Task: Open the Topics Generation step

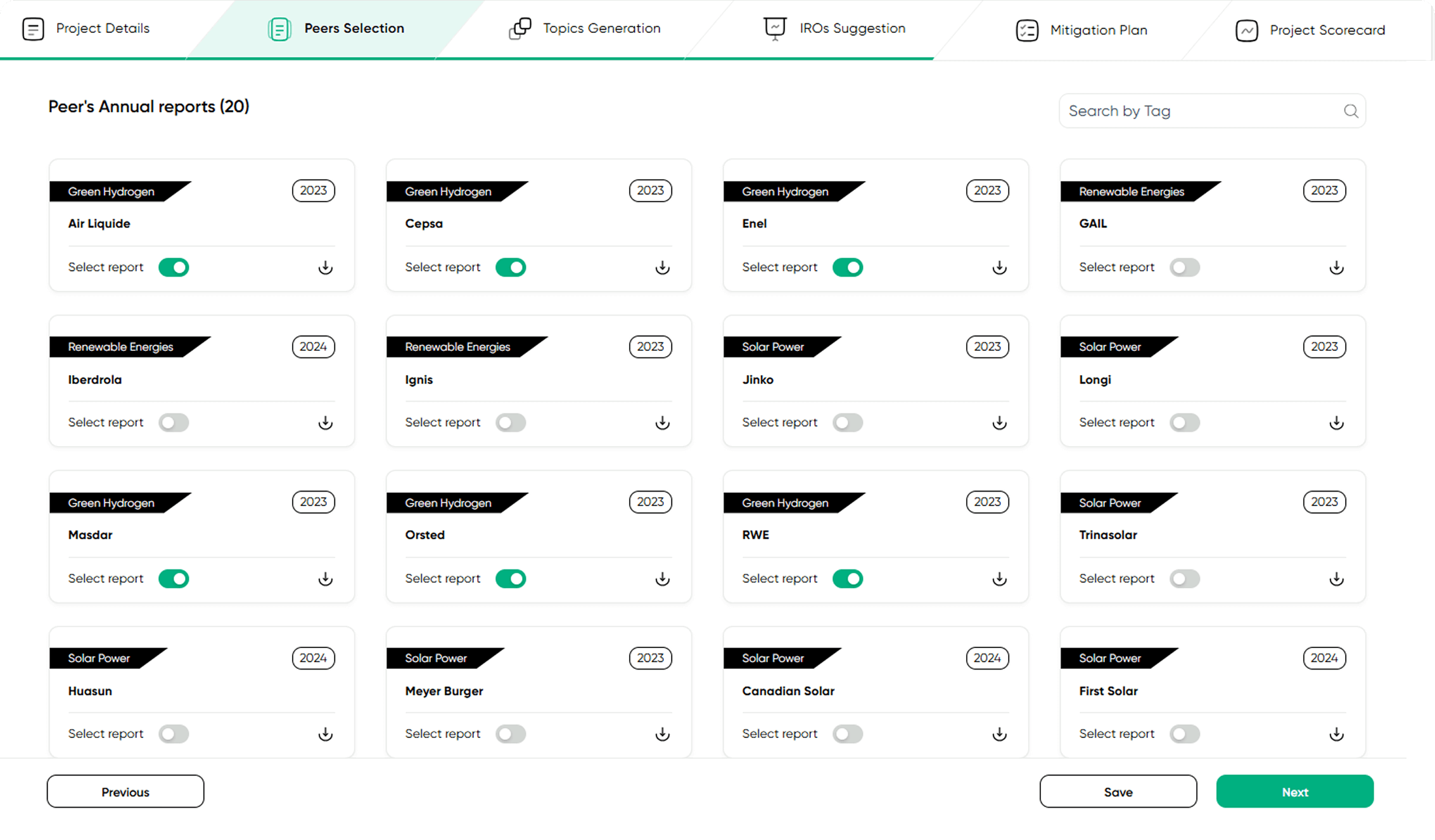Action: point(585,29)
